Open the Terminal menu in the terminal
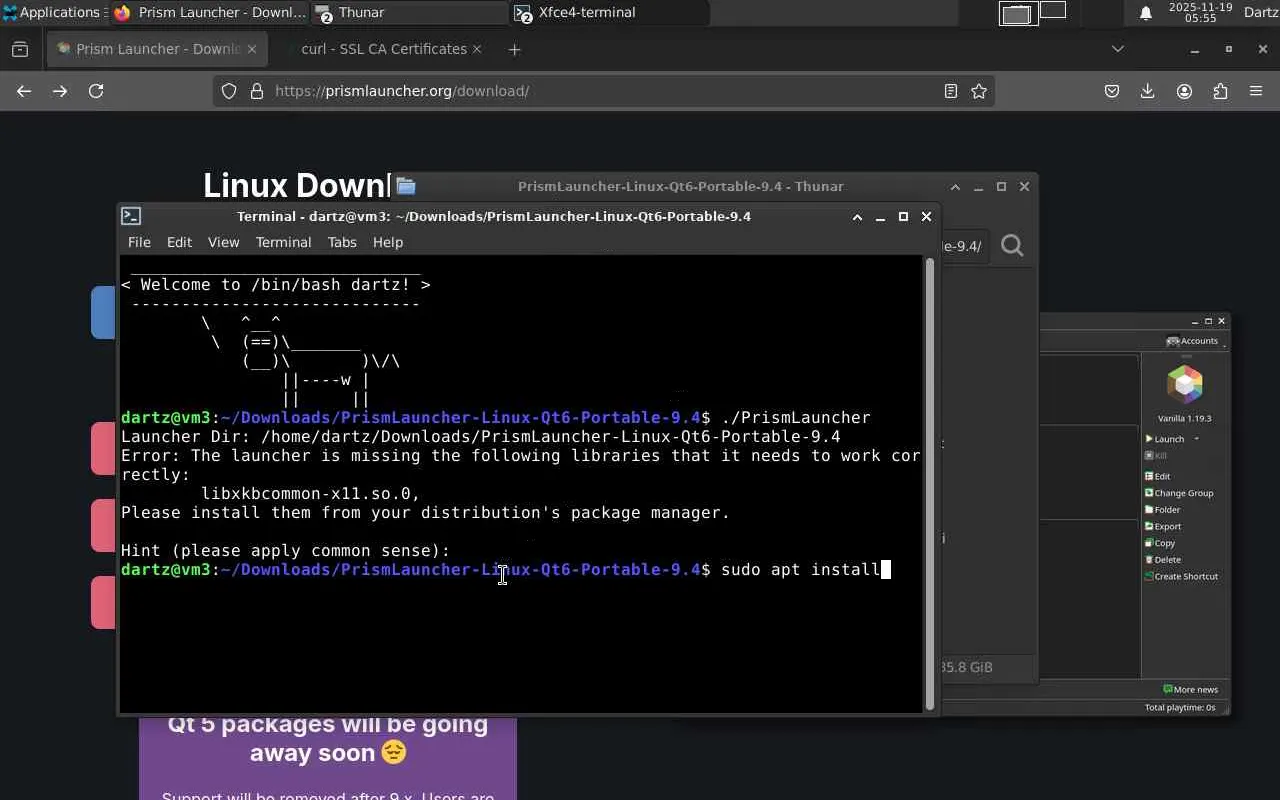 pyautogui.click(x=283, y=242)
